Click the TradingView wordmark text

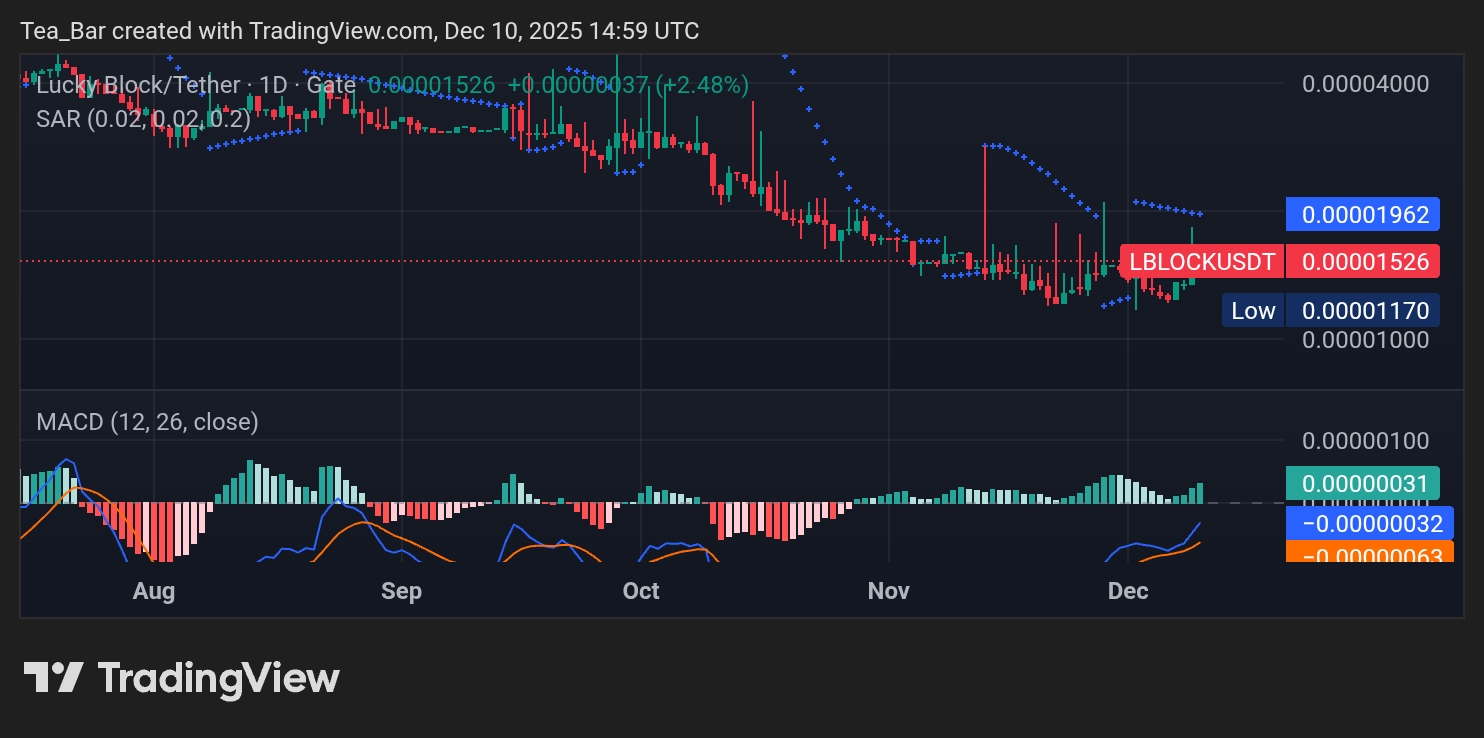pyautogui.click(x=219, y=678)
